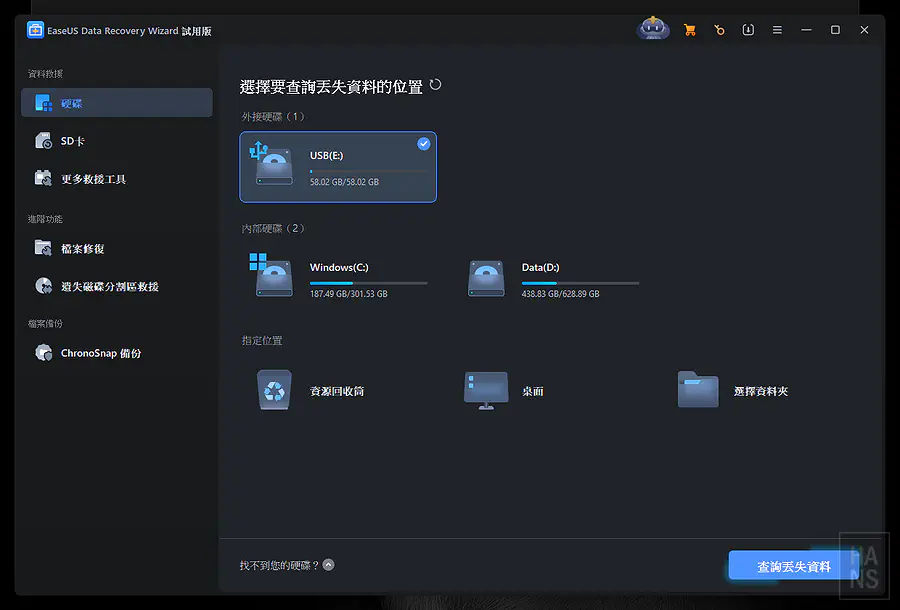Open the shopping cart to purchase
This screenshot has height=610, width=900.
690,29
